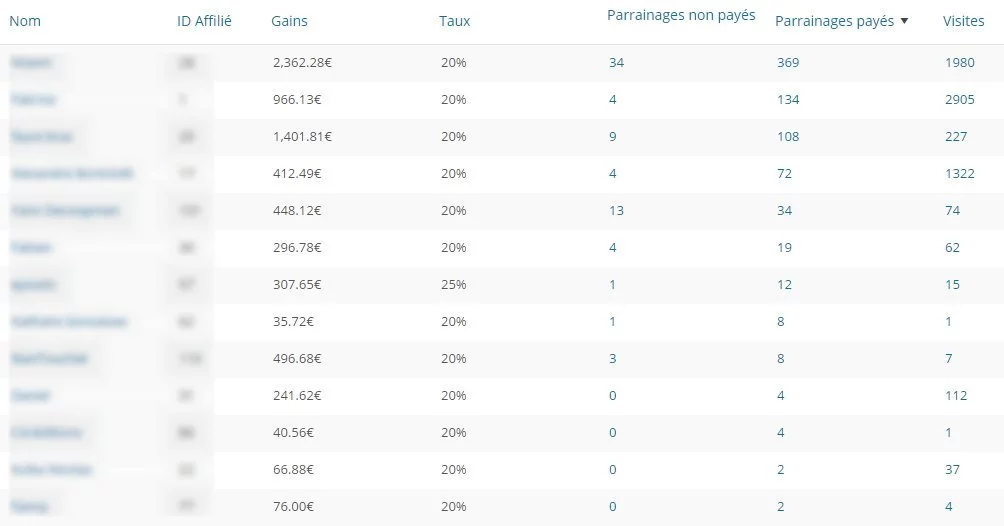Open the 2905 visits link
This screenshot has width=1004, height=526.
960,100
